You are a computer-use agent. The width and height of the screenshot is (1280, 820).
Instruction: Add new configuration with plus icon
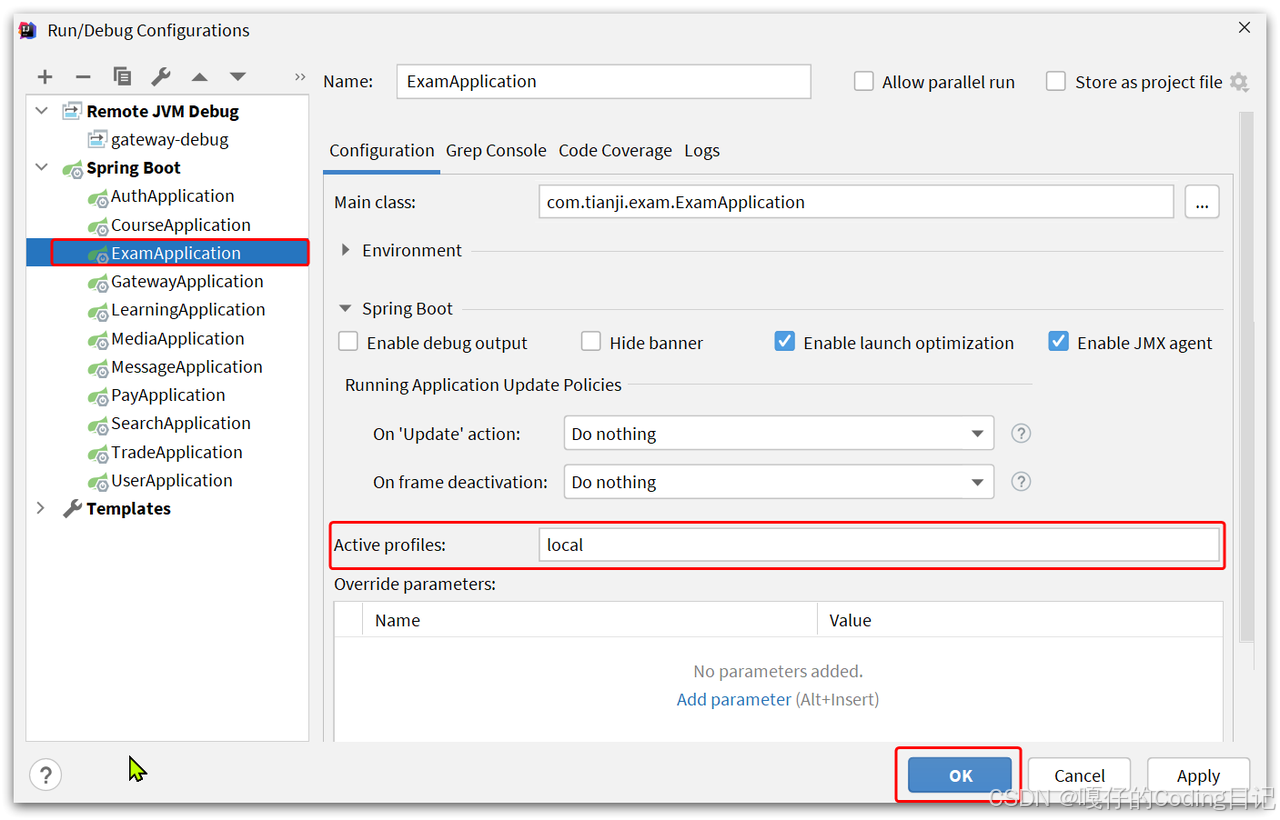[x=45, y=77]
